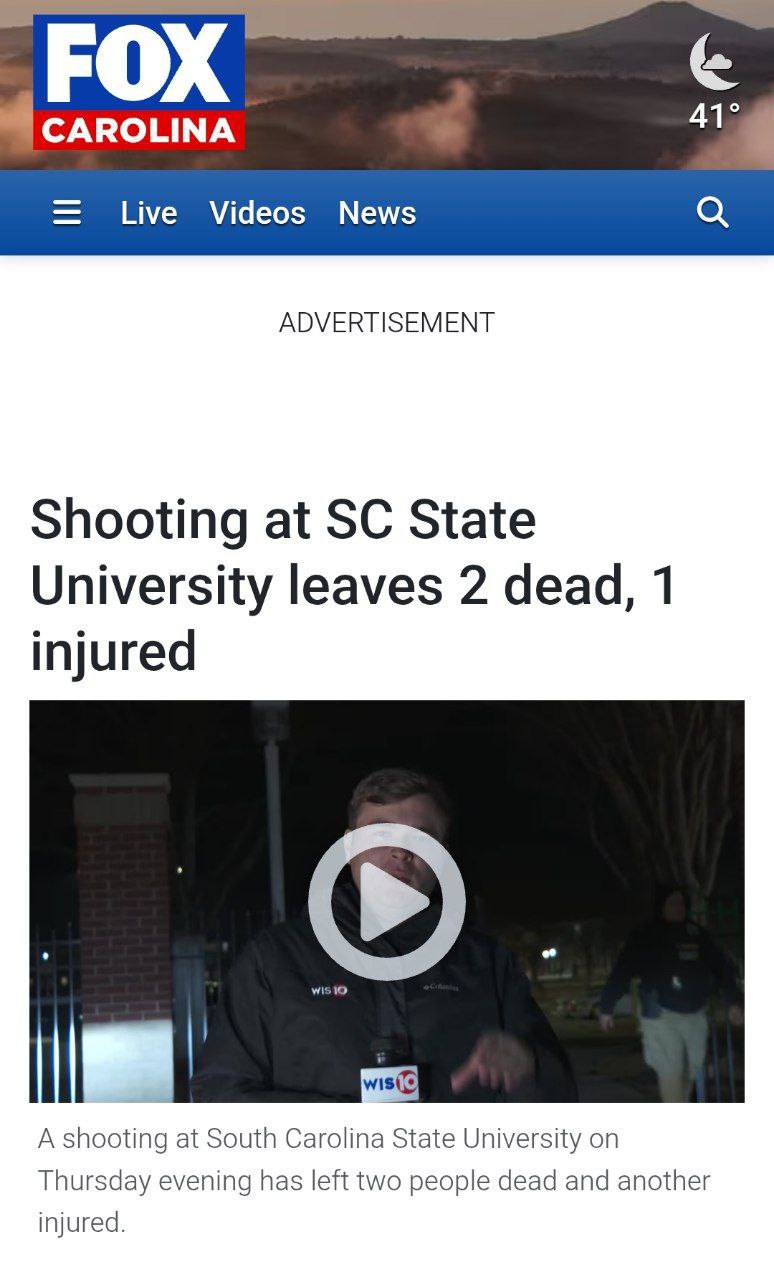774x1280 pixels.
Task: Click the 41° temperature reading
Action: point(715,116)
